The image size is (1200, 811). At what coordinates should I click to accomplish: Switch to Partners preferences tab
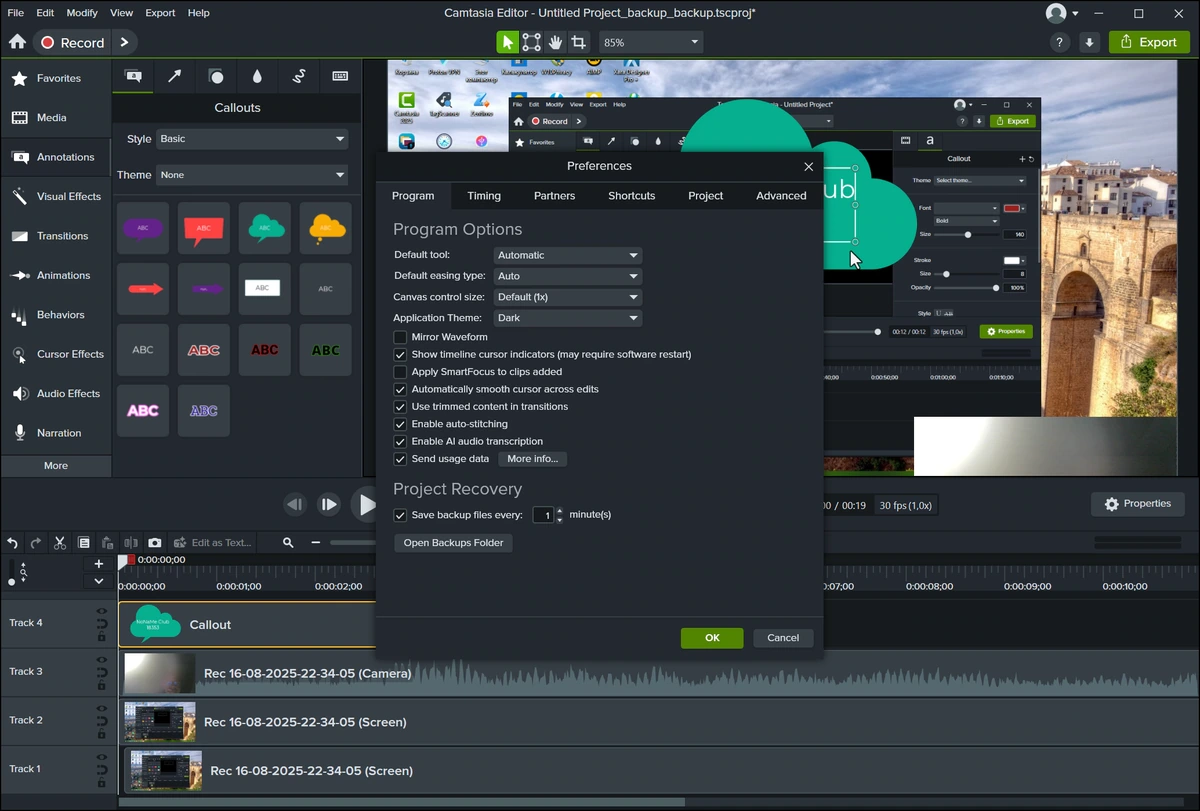point(554,196)
